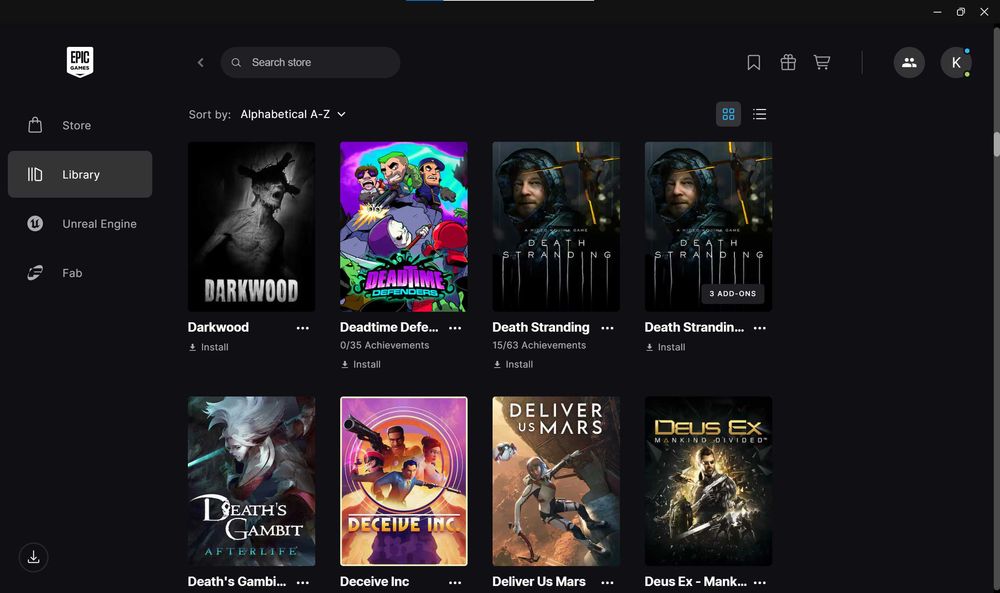Screen dimensions: 1000x593
Task: Click the 15/63 Achievements text
Action: click(539, 345)
